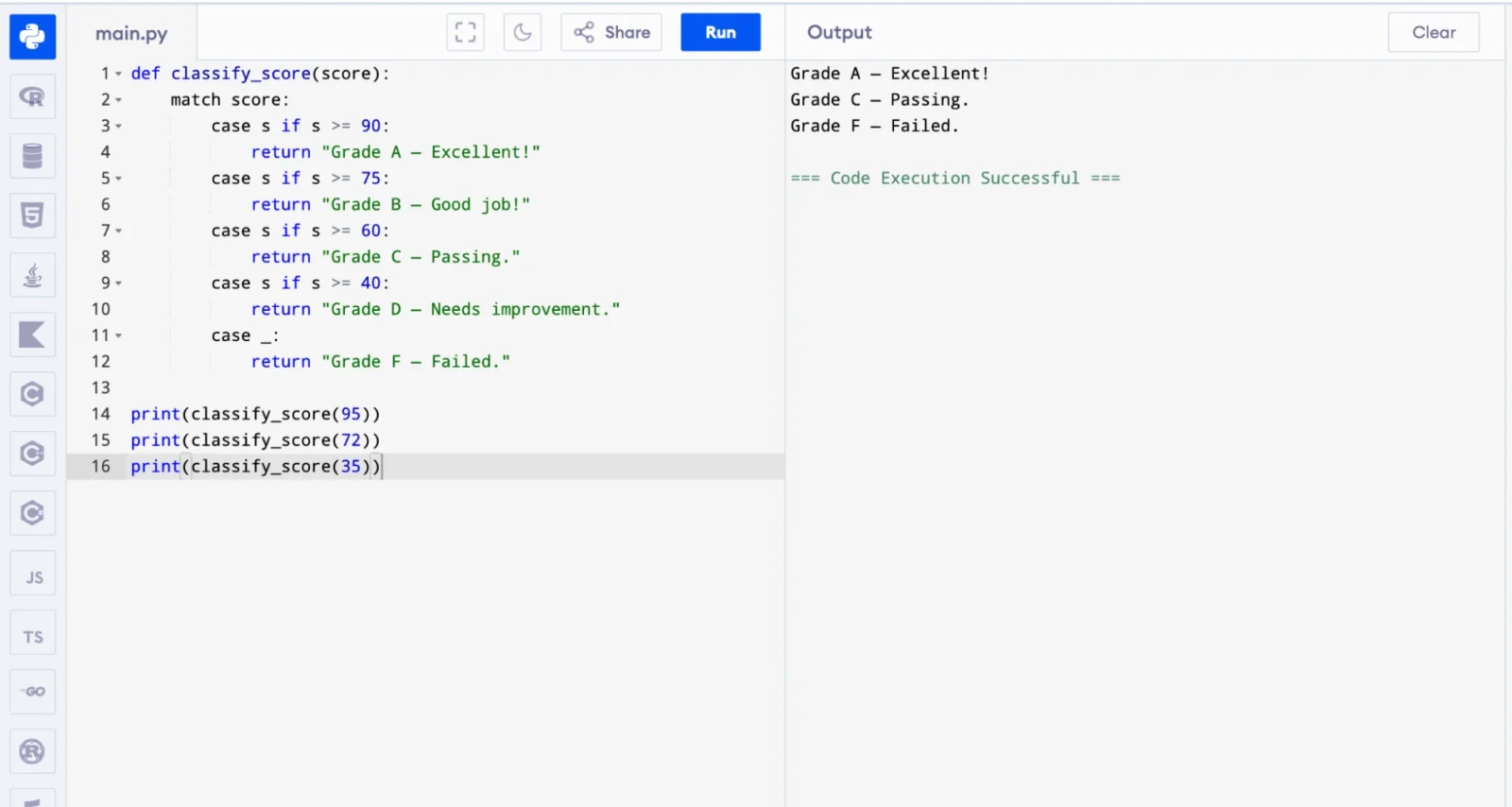Click output line Grade F – Failed.
The width and height of the screenshot is (1512, 807).
click(x=874, y=126)
